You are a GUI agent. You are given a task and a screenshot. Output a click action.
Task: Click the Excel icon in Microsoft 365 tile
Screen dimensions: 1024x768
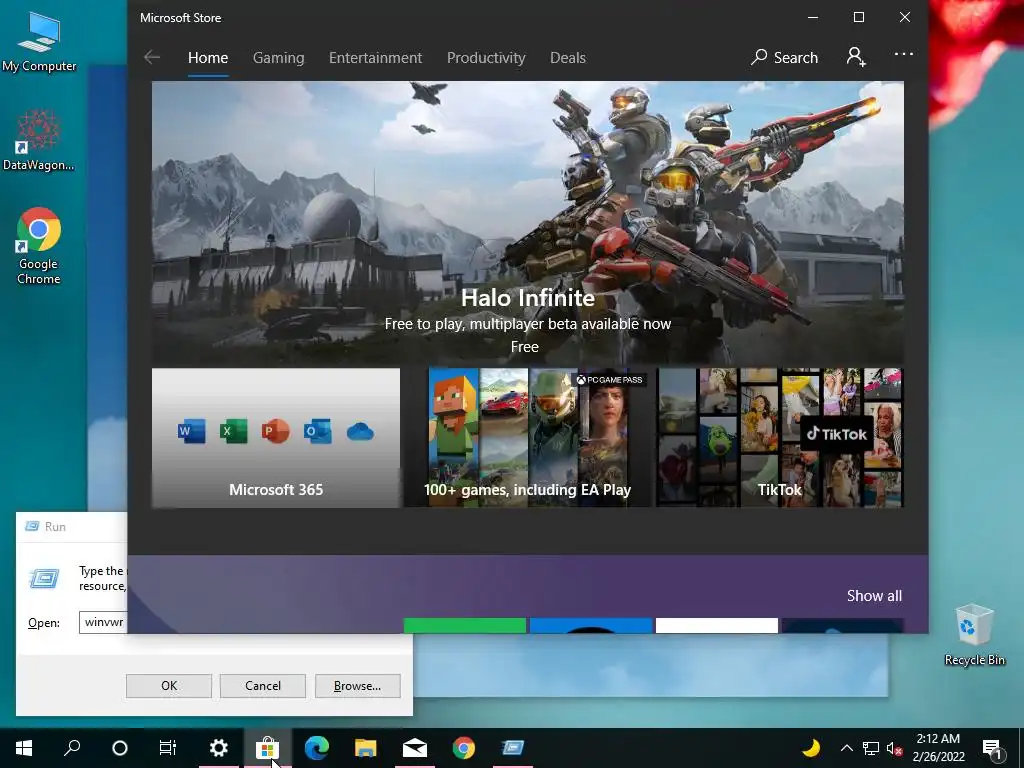(x=233, y=432)
